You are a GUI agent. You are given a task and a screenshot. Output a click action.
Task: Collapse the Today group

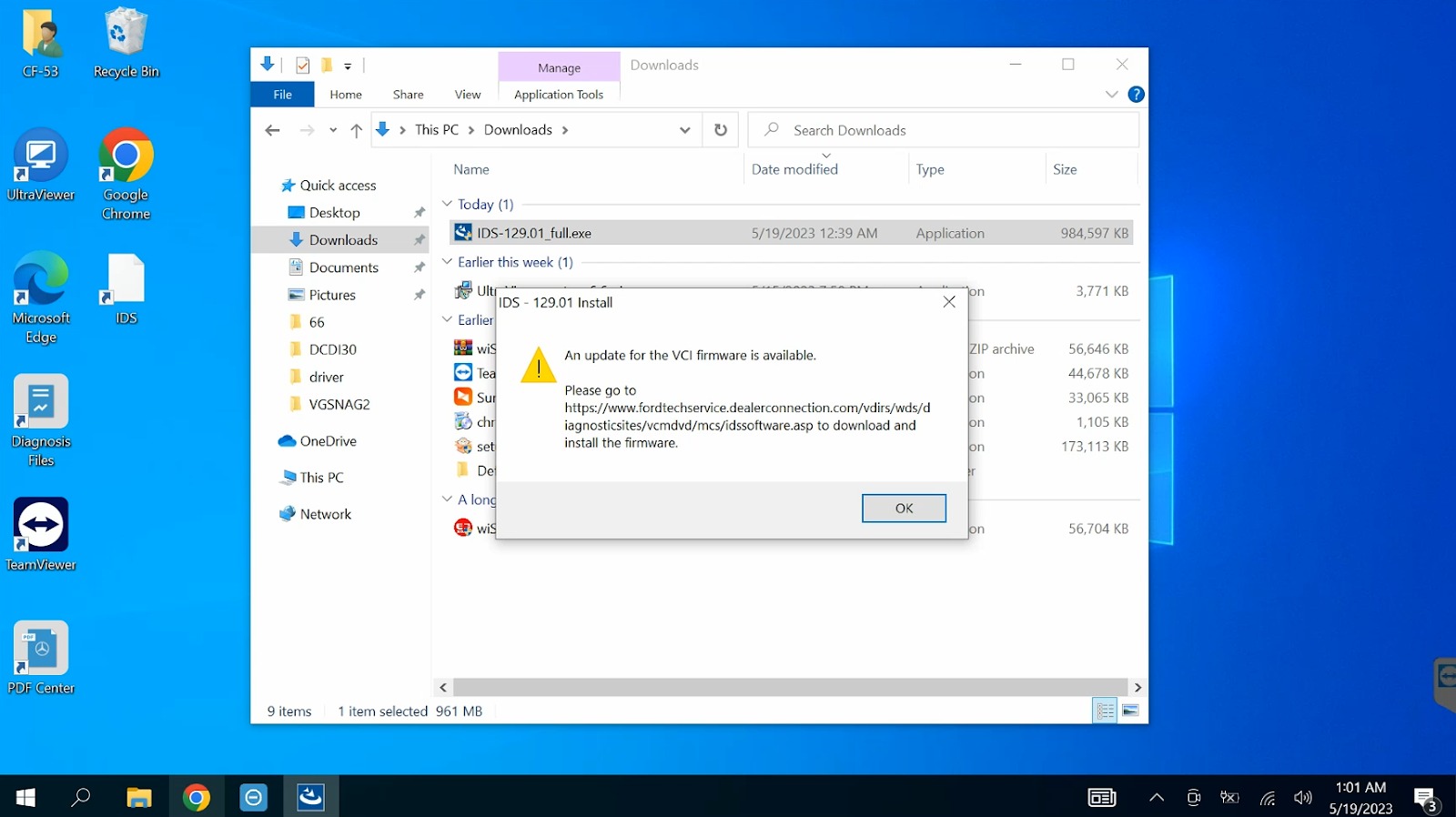tap(447, 204)
